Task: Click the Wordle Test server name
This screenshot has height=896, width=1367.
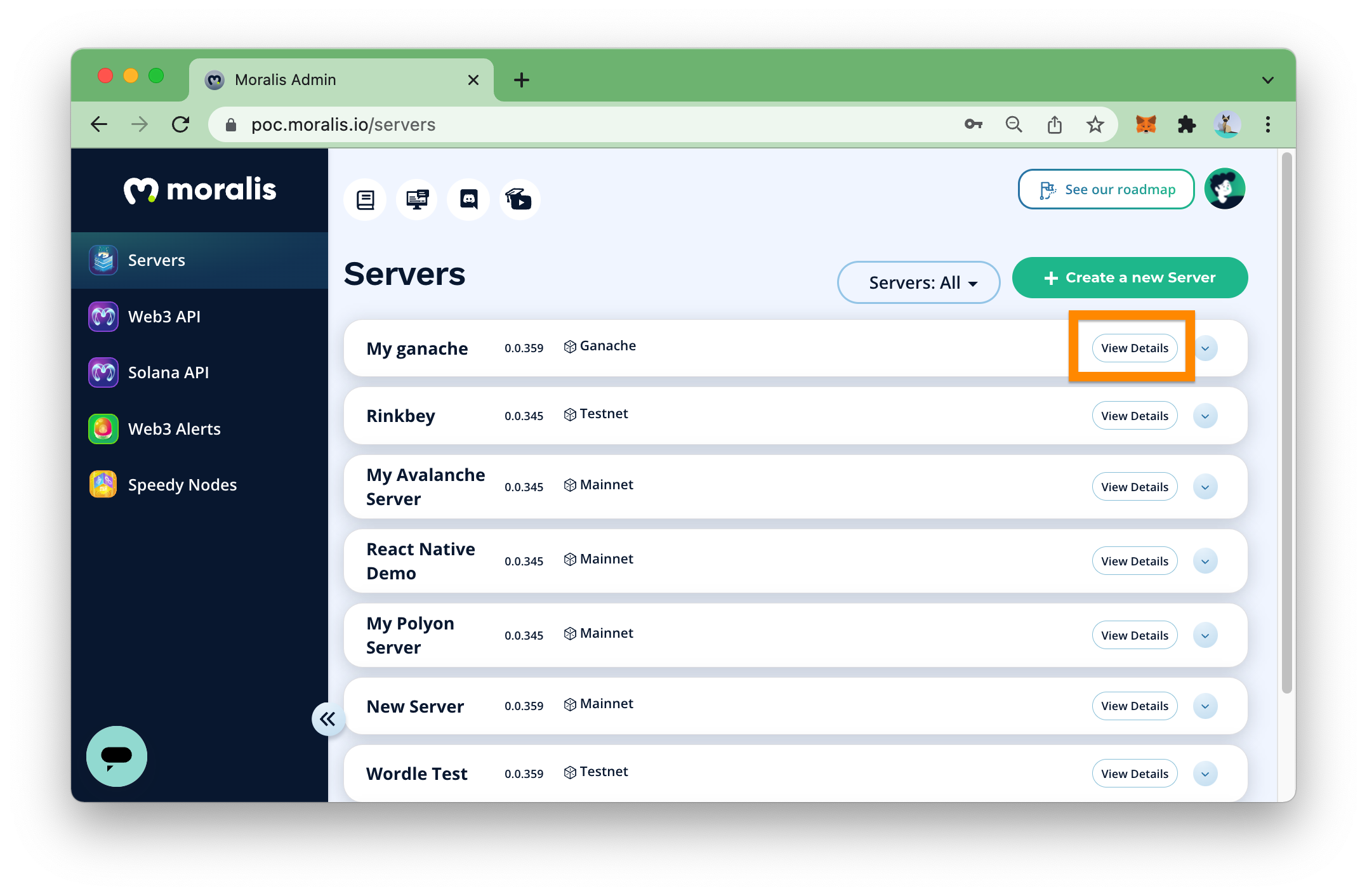Action: (x=417, y=774)
